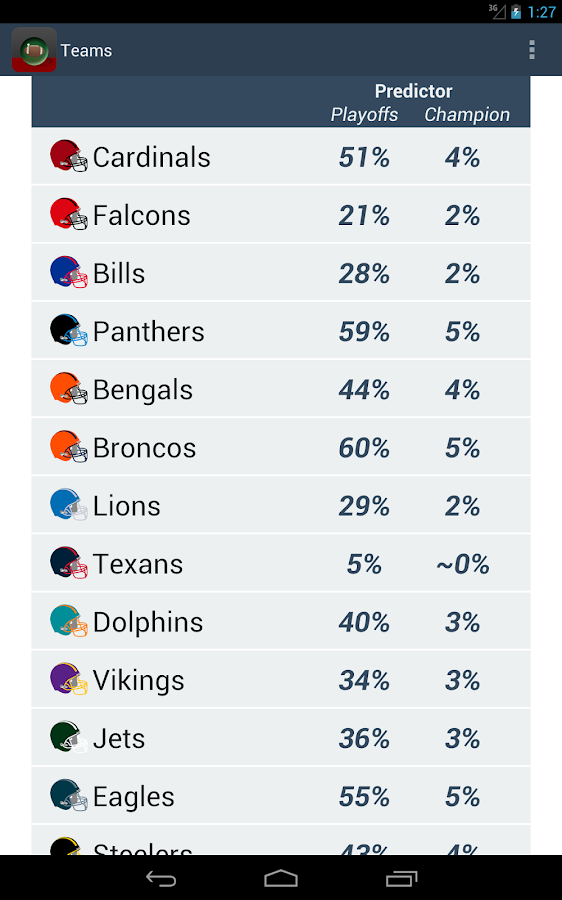Screen dimensions: 562x900
Task: Tap the Vikings purple helmet icon
Action: pos(68,679)
